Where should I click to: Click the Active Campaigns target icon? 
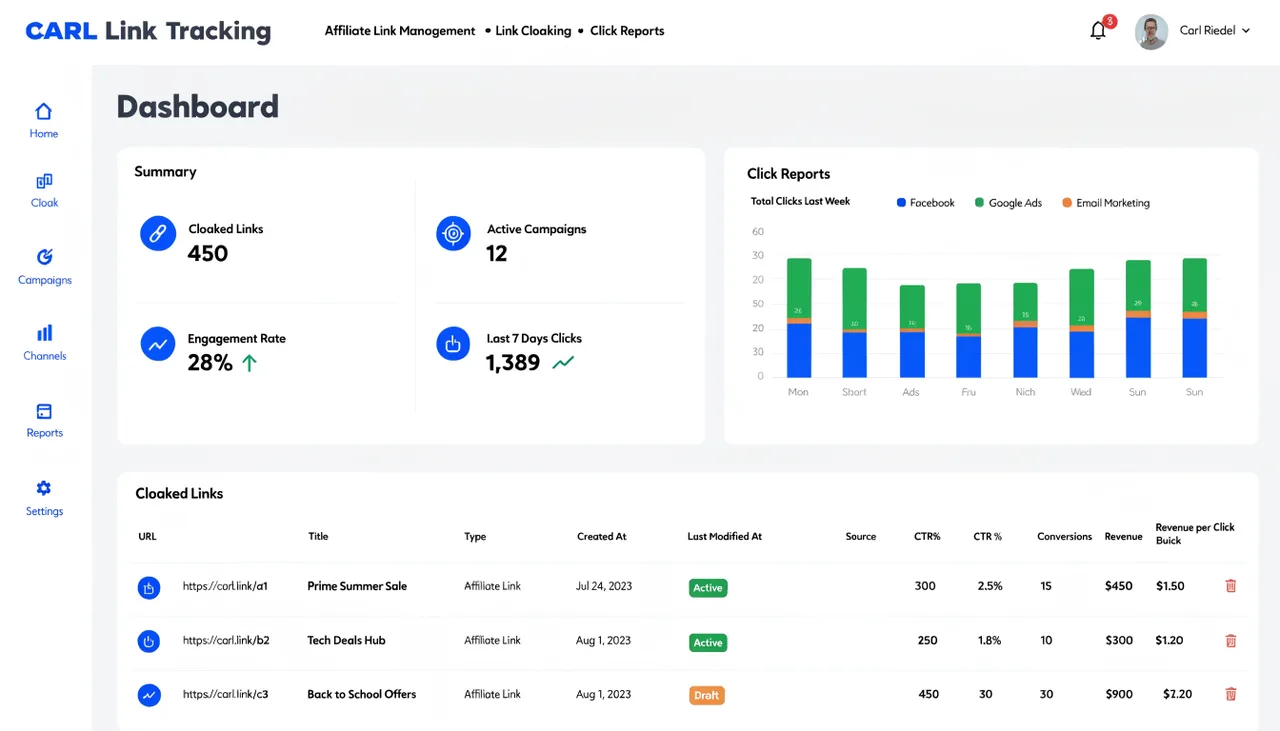[x=453, y=233]
